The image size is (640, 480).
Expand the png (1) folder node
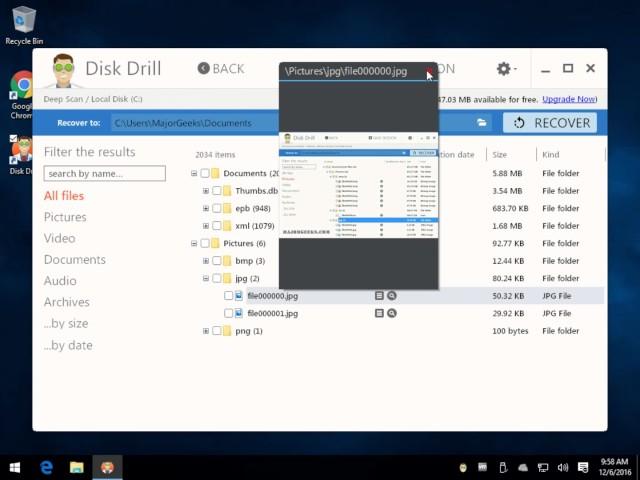pyautogui.click(x=206, y=331)
